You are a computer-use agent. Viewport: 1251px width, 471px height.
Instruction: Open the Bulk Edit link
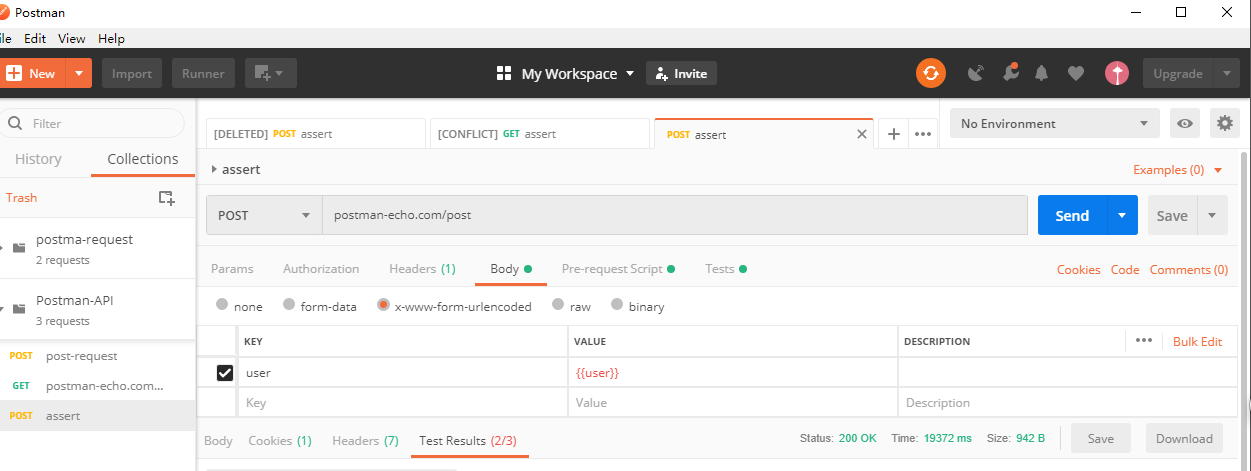coord(1197,341)
